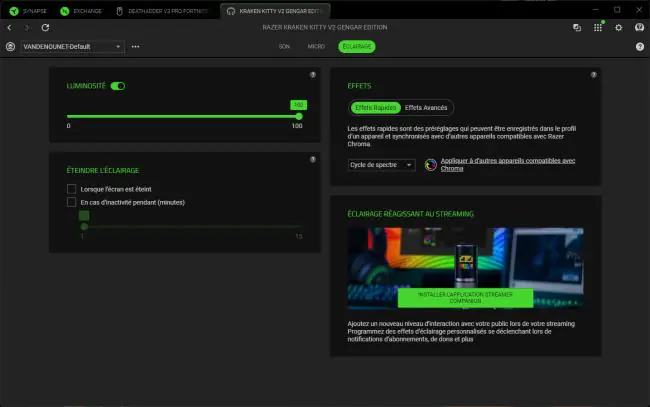Go back with the left arrow icon
The image size is (650, 407).
9,27
